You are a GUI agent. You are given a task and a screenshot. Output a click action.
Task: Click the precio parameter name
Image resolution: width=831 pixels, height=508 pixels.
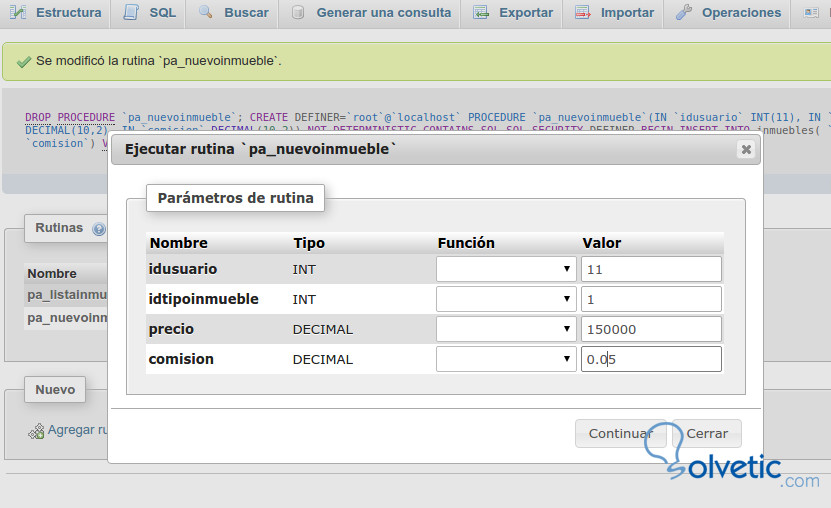coord(171,329)
